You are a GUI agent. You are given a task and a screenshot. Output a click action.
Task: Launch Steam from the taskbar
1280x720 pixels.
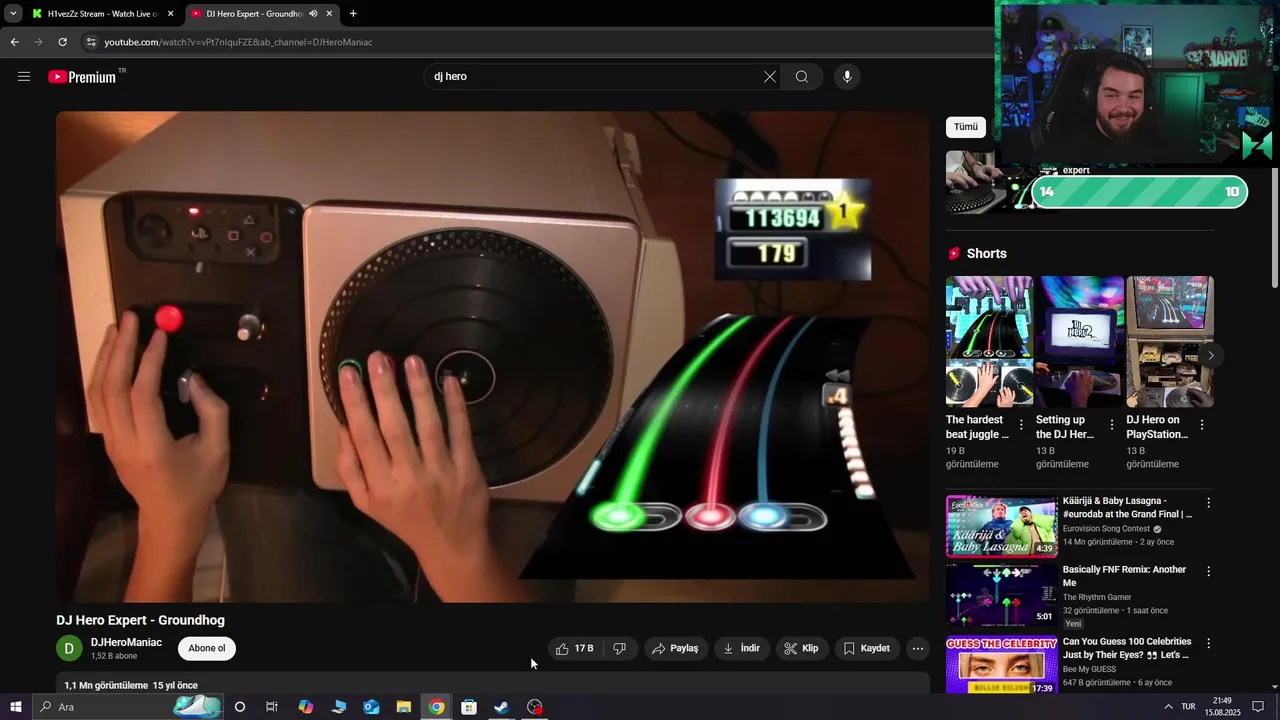click(501, 707)
